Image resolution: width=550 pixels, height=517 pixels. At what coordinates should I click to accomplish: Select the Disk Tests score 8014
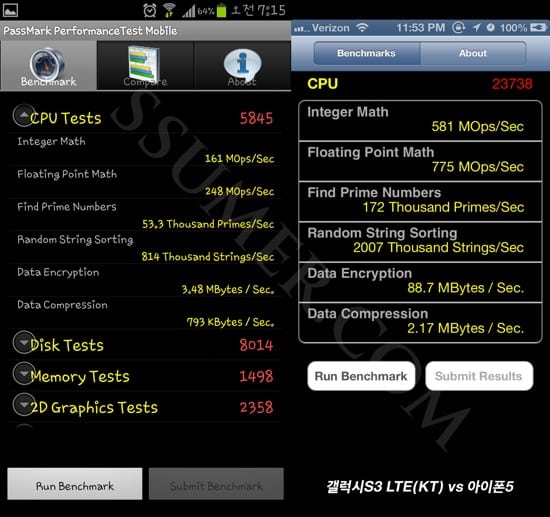point(256,345)
